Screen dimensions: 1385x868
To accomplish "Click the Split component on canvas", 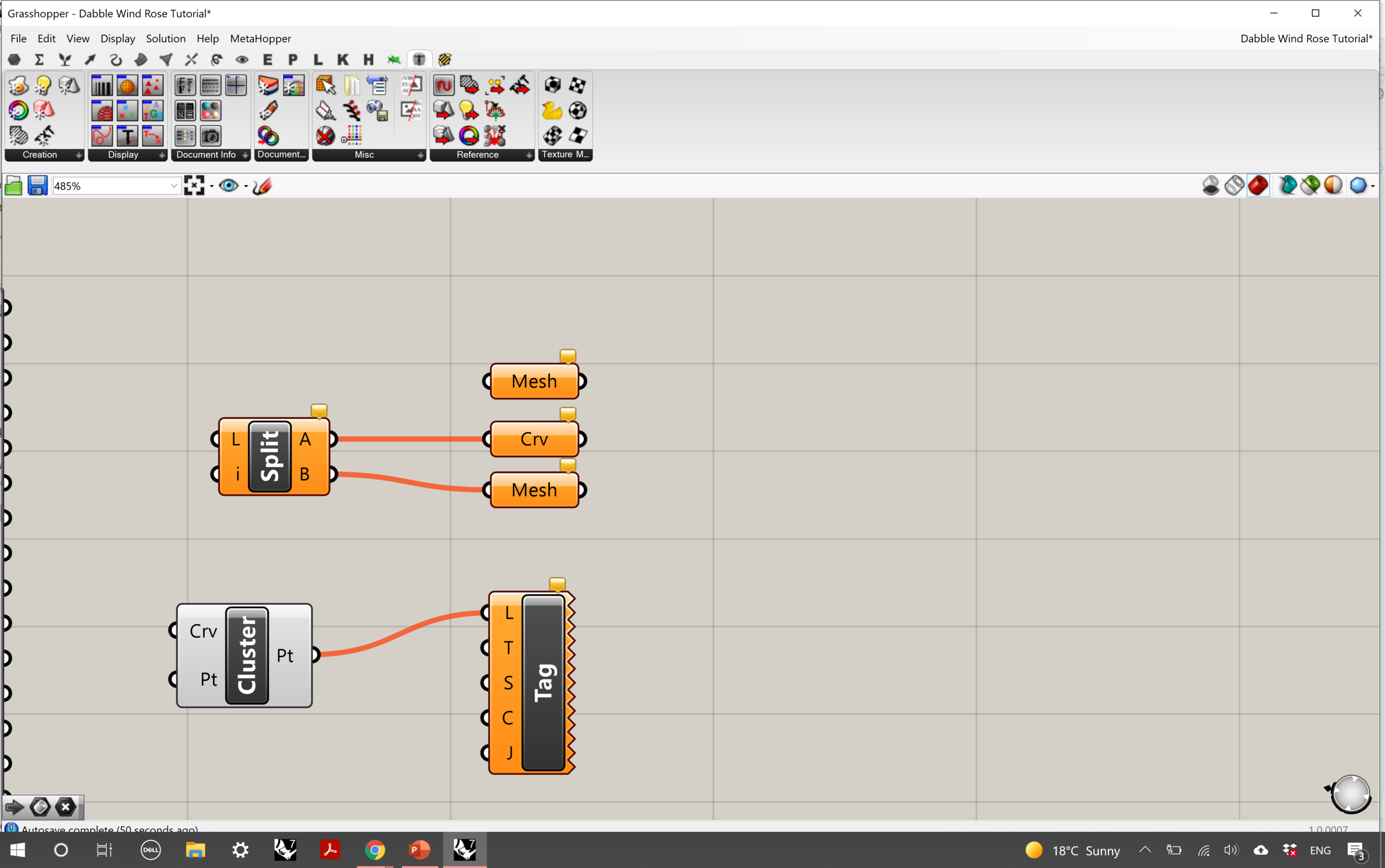I will click(x=270, y=456).
